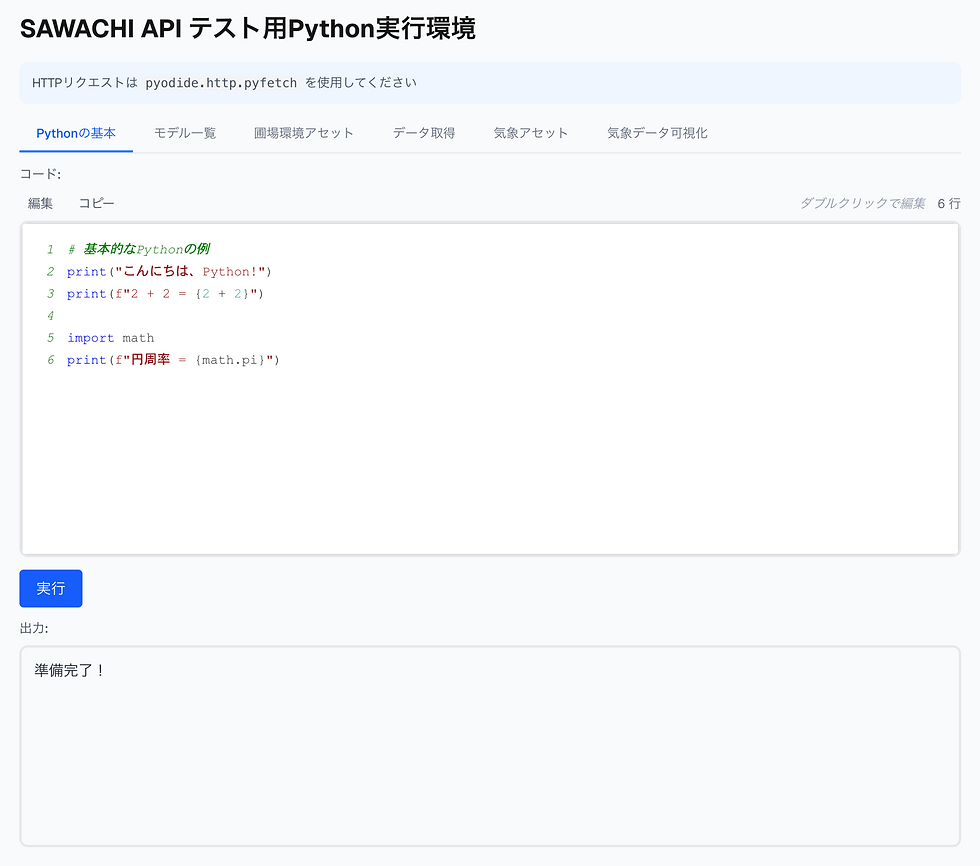This screenshot has width=980, height=866.
Task: Click line number 1 in editor gutter
Action: [51, 249]
